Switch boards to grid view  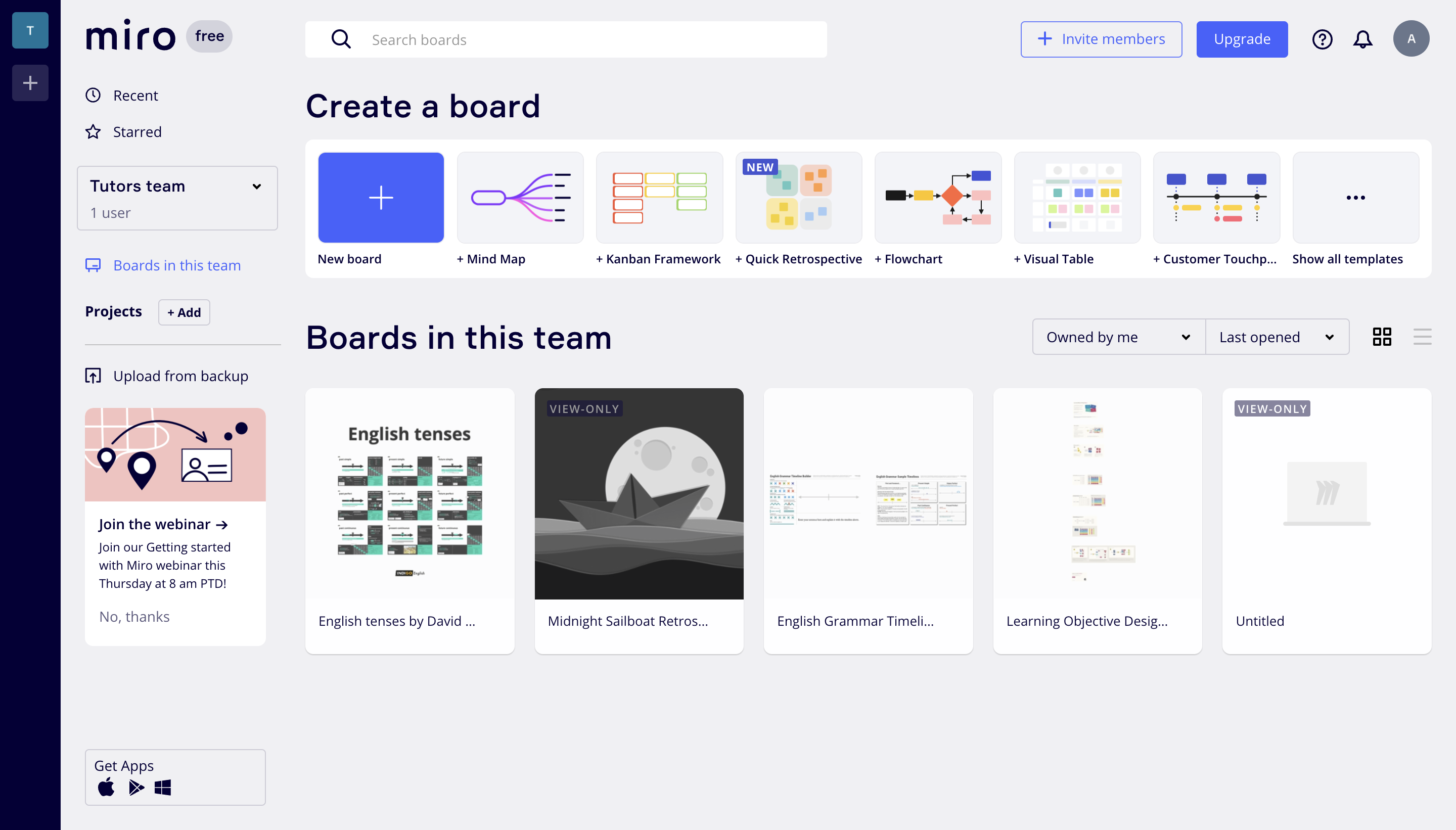tap(1383, 337)
